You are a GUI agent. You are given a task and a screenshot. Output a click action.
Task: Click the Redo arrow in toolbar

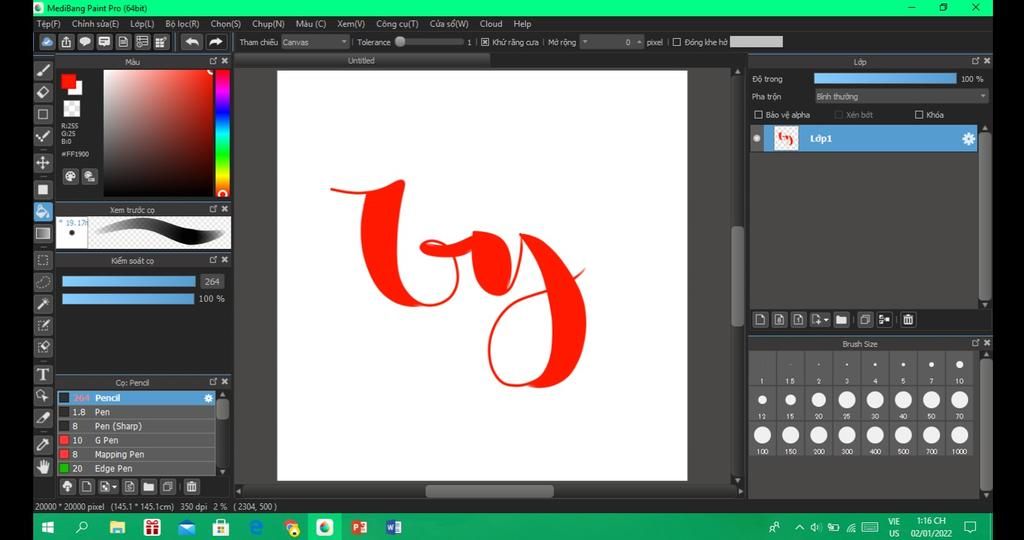[x=215, y=42]
